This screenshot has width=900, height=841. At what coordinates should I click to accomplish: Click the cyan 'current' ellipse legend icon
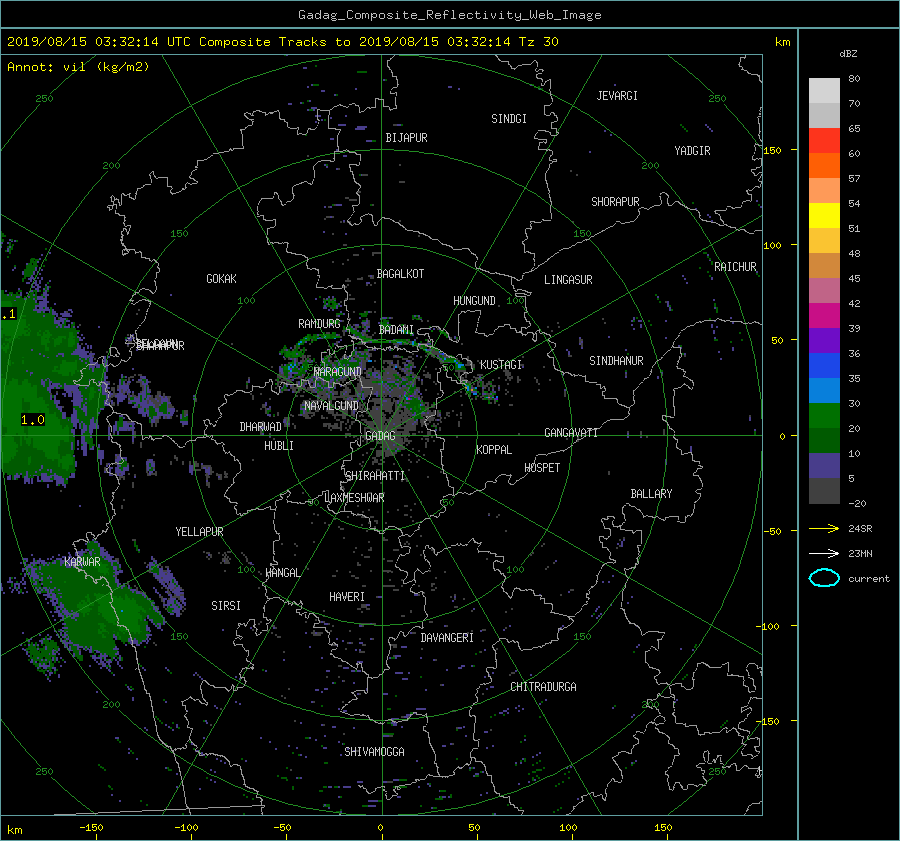tap(824, 578)
